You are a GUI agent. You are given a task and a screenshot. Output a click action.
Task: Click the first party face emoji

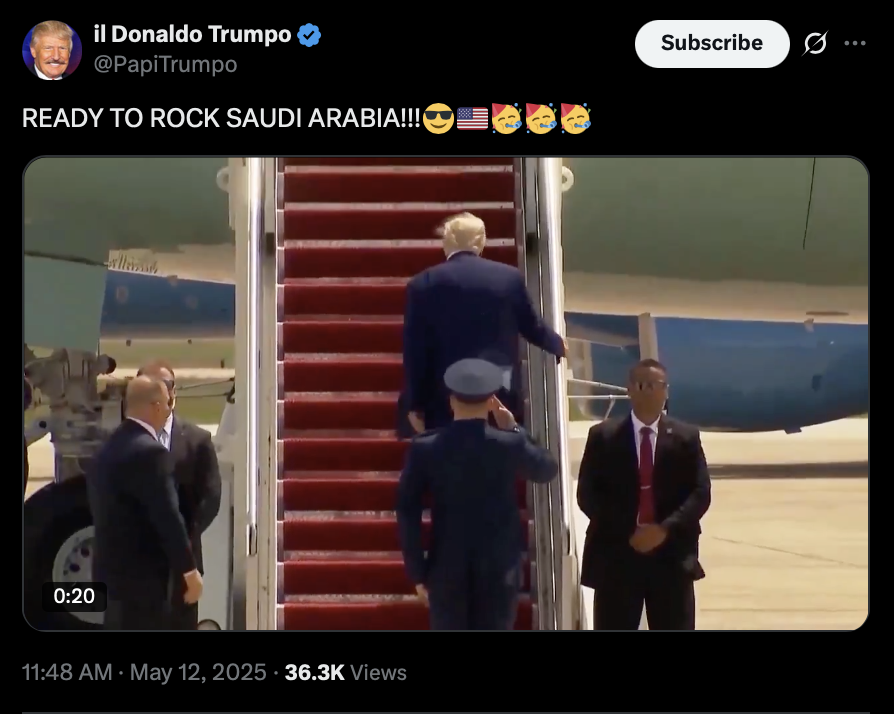[506, 119]
